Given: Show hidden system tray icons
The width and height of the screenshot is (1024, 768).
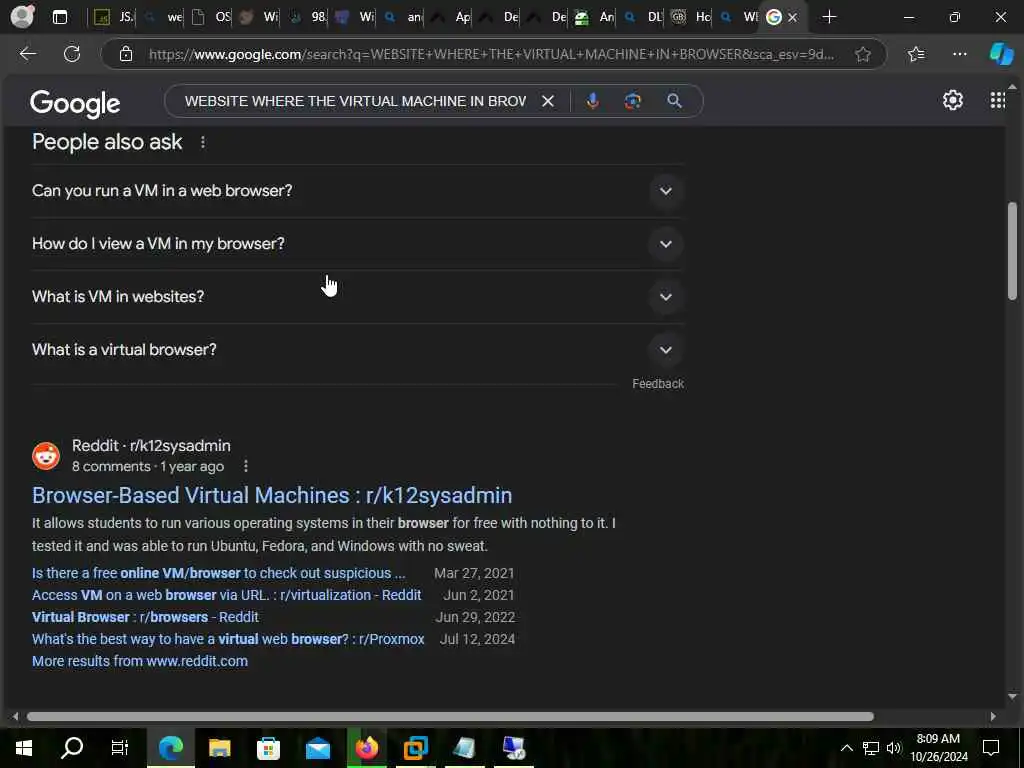Looking at the screenshot, I should coord(846,748).
